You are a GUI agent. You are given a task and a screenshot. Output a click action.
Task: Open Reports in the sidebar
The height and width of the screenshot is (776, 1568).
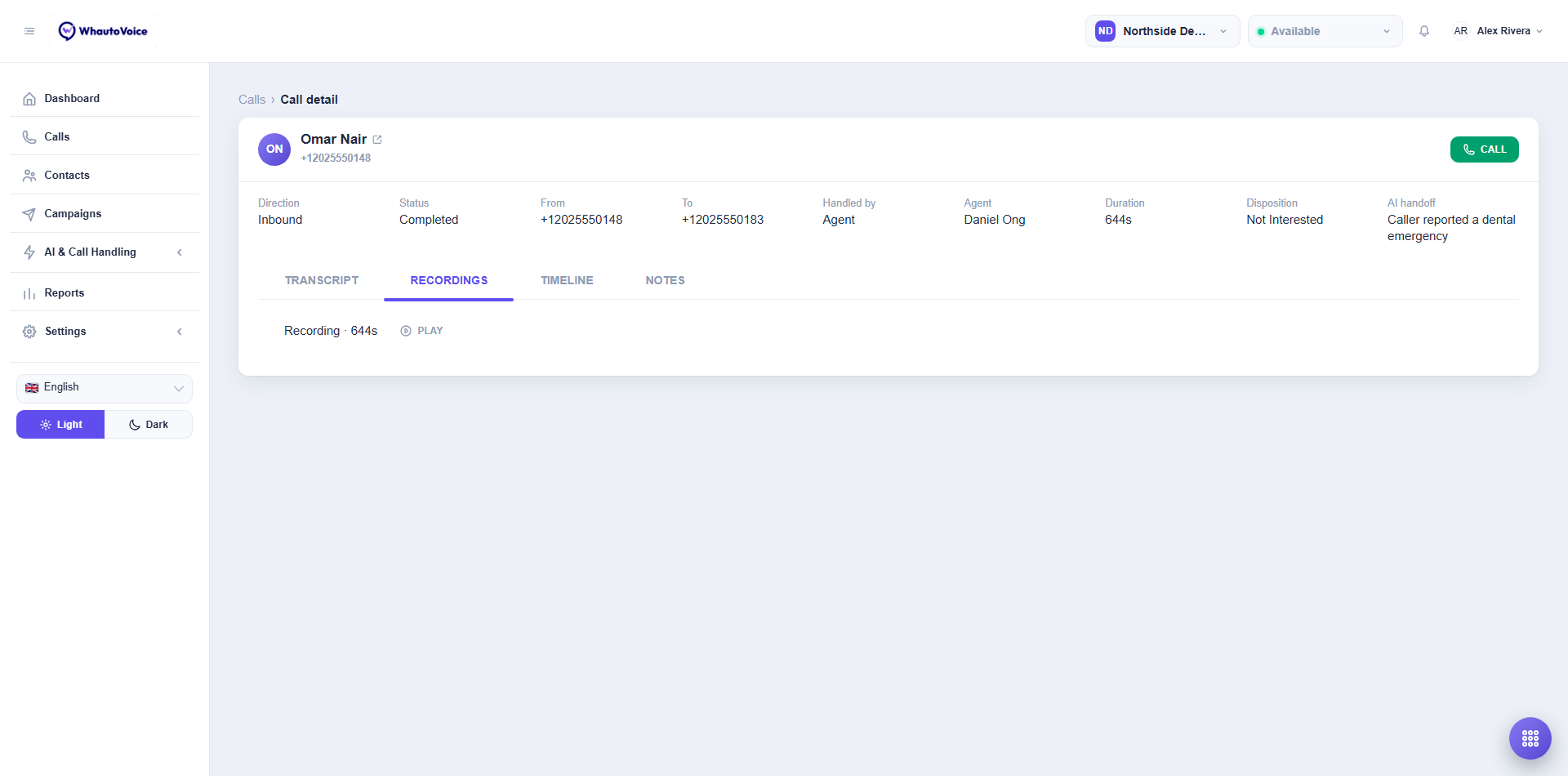click(x=105, y=293)
